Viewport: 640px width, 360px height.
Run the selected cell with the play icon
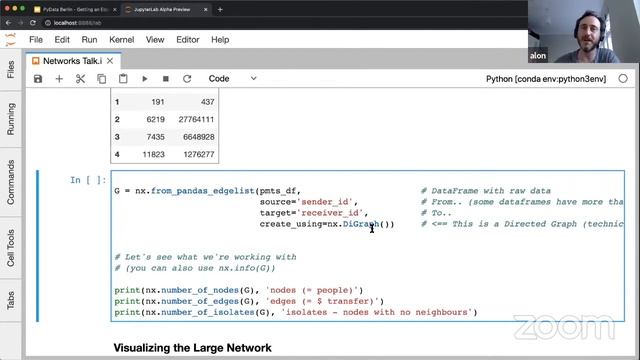(x=144, y=79)
